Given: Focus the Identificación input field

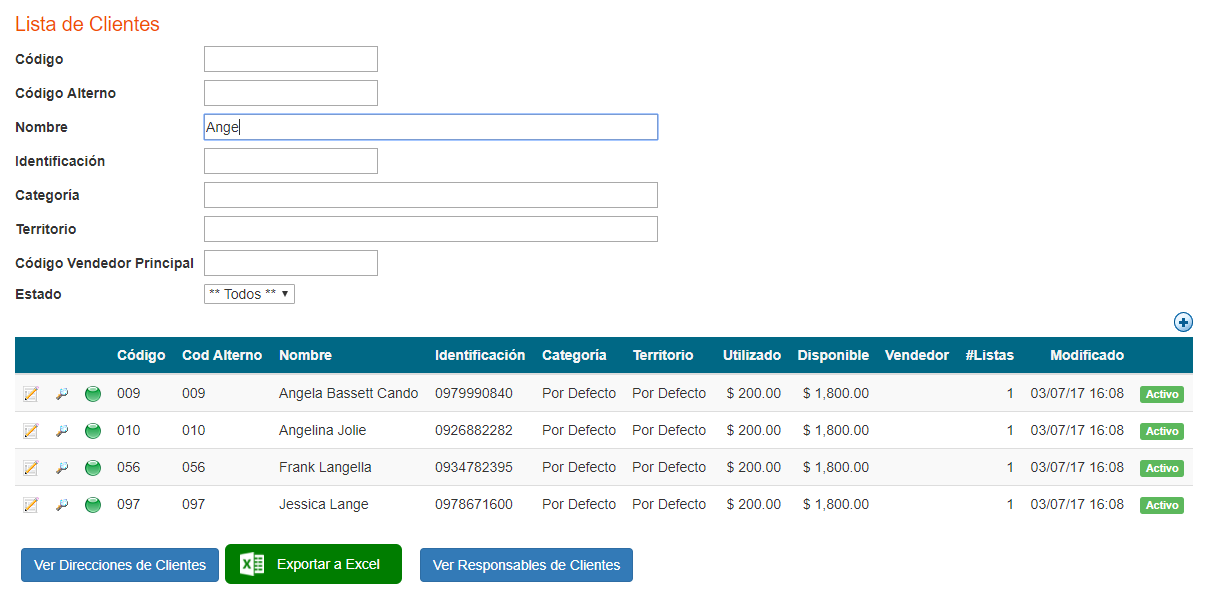Looking at the screenshot, I should pos(291,161).
